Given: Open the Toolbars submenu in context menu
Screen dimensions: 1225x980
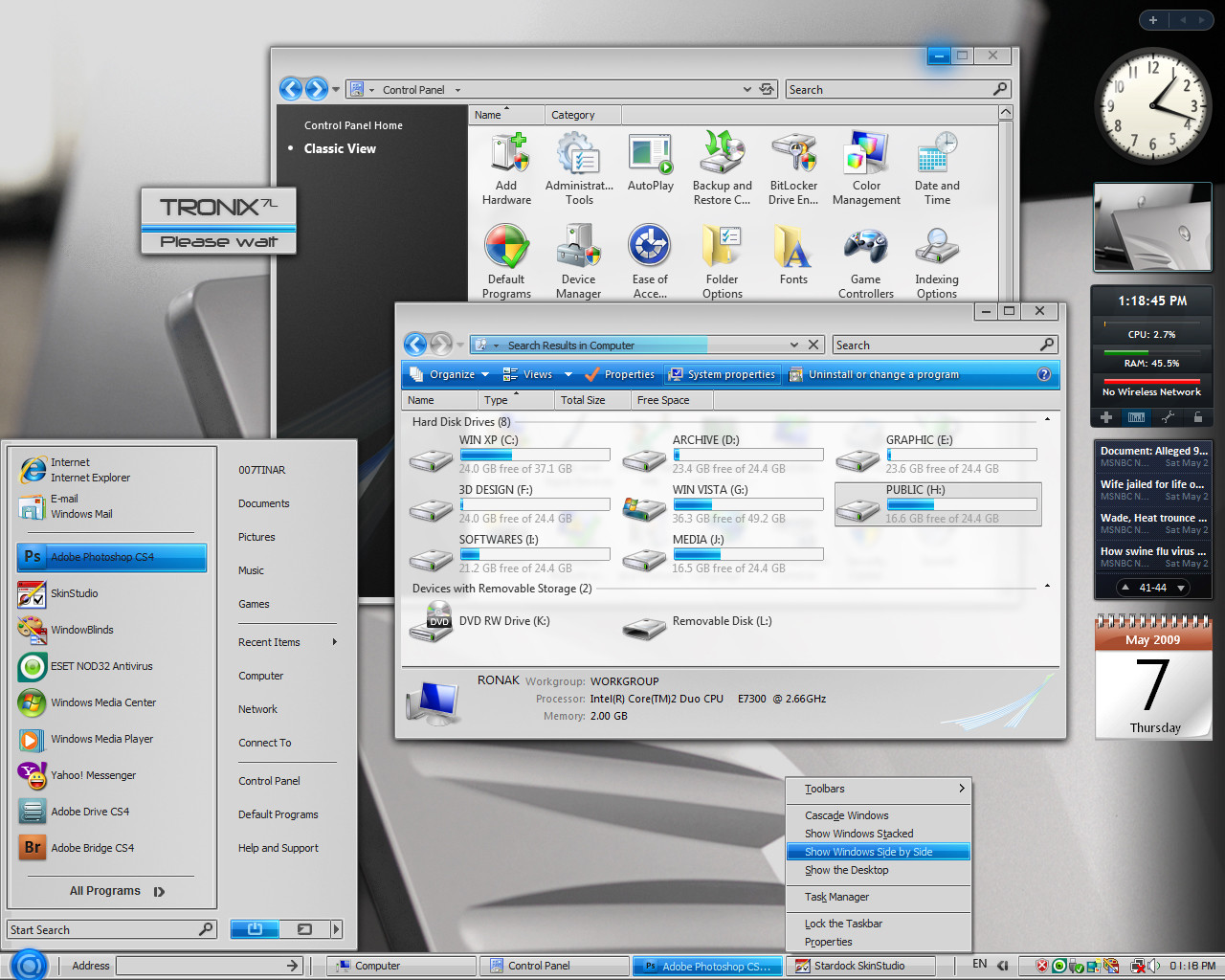Looking at the screenshot, I should [879, 789].
